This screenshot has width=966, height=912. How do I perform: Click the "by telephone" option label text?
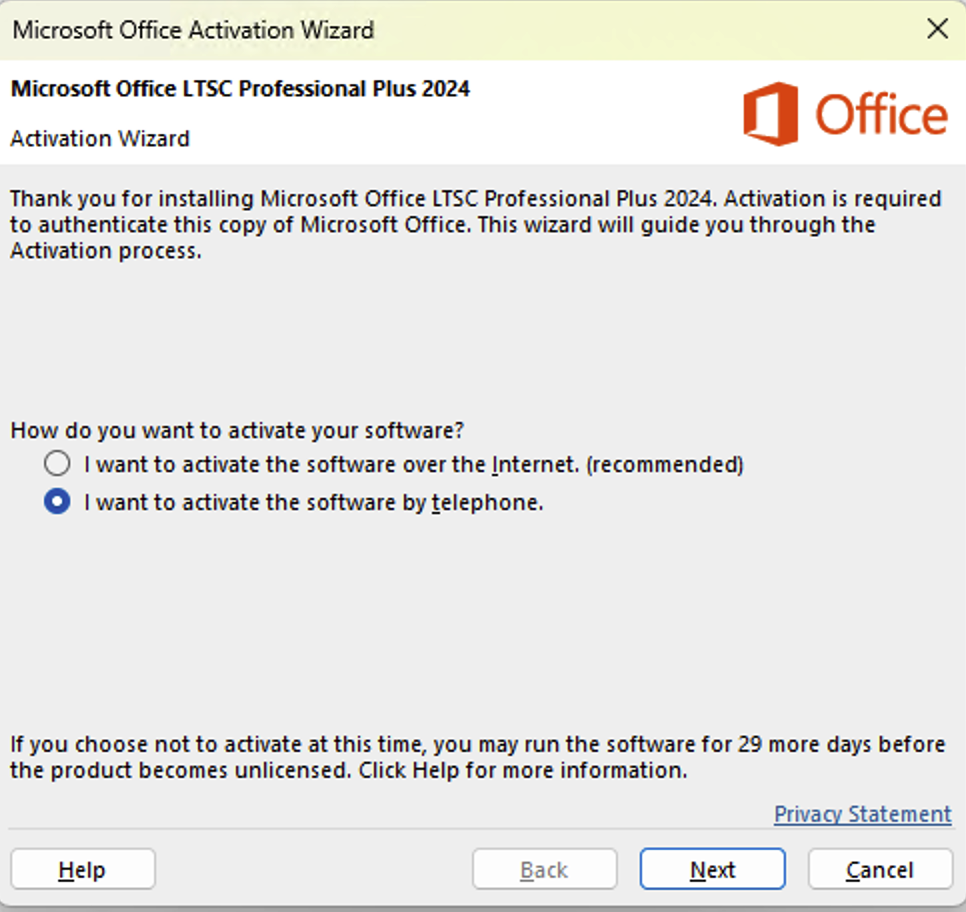[x=313, y=502]
